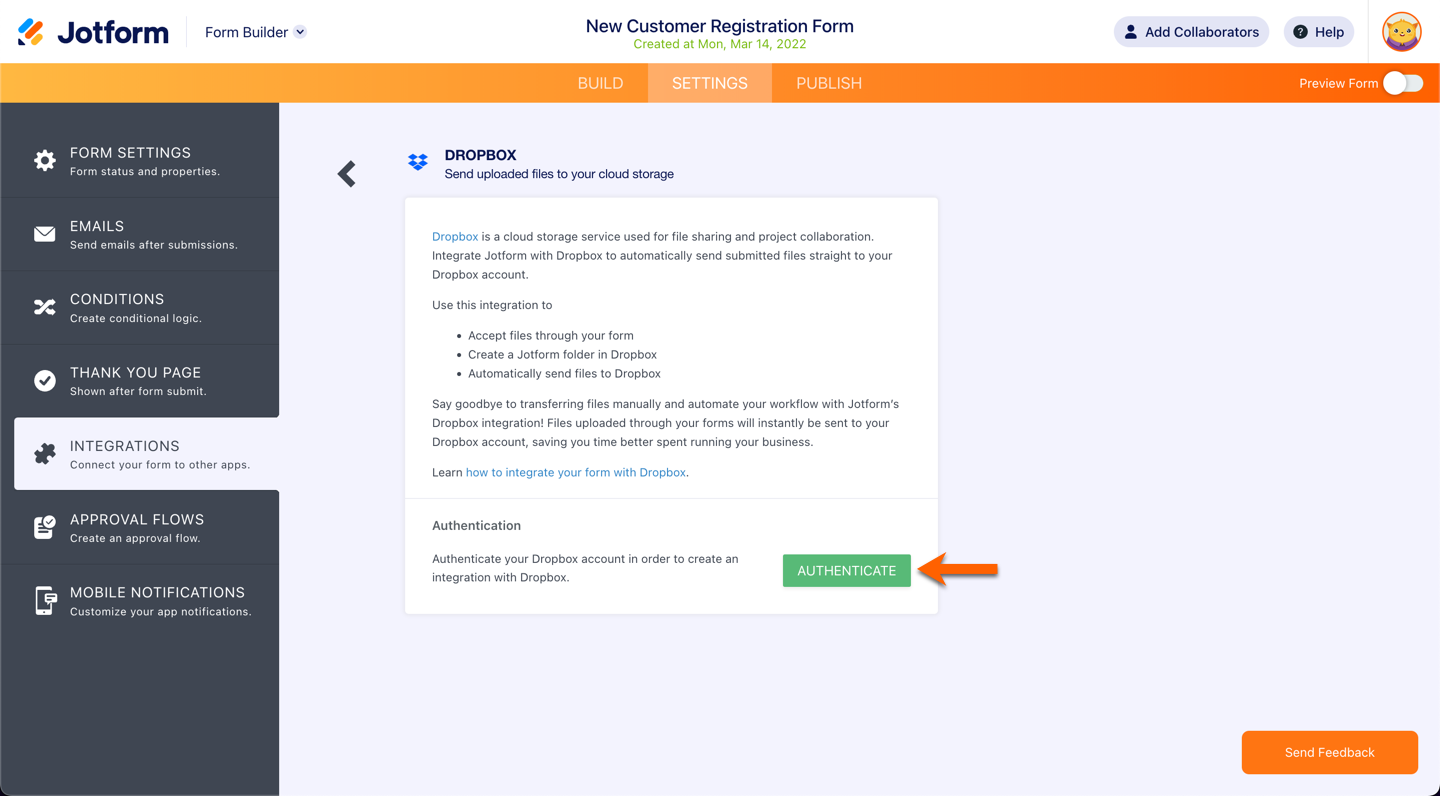Switch to the PUBLISH tab

tap(829, 83)
